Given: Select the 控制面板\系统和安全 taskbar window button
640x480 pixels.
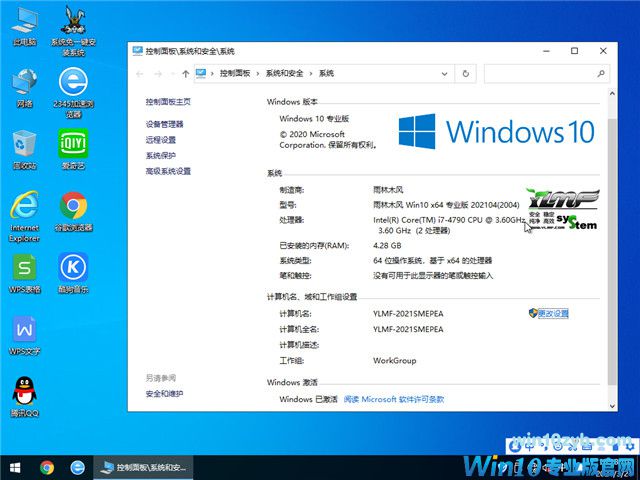Looking at the screenshot, I should pyautogui.click(x=144, y=467).
